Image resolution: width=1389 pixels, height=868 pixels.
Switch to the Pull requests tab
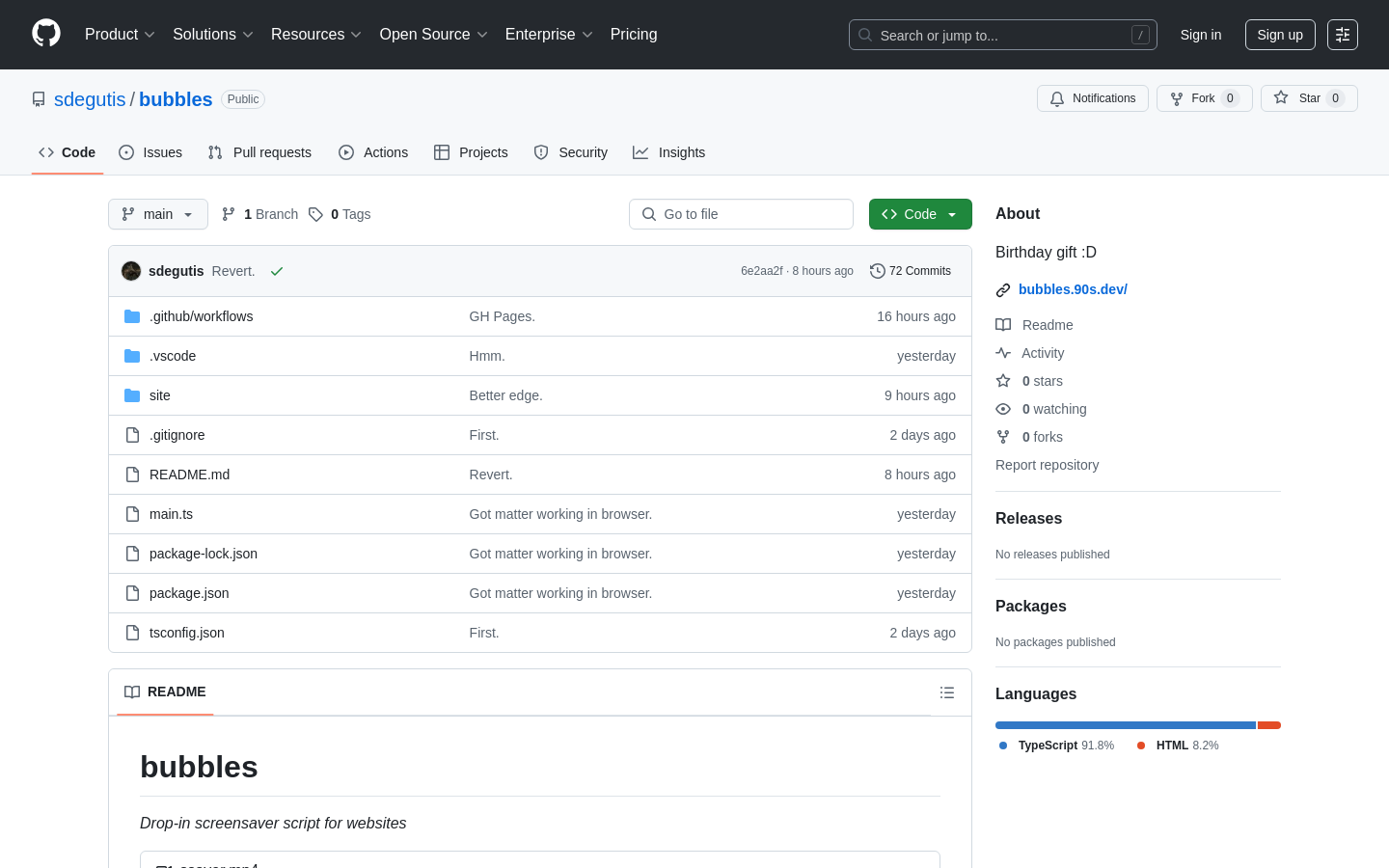point(259,152)
